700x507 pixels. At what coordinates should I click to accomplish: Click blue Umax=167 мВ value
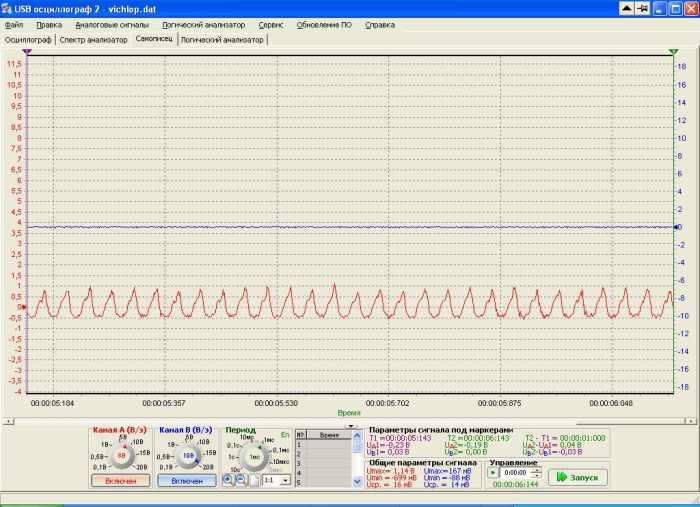click(447, 471)
